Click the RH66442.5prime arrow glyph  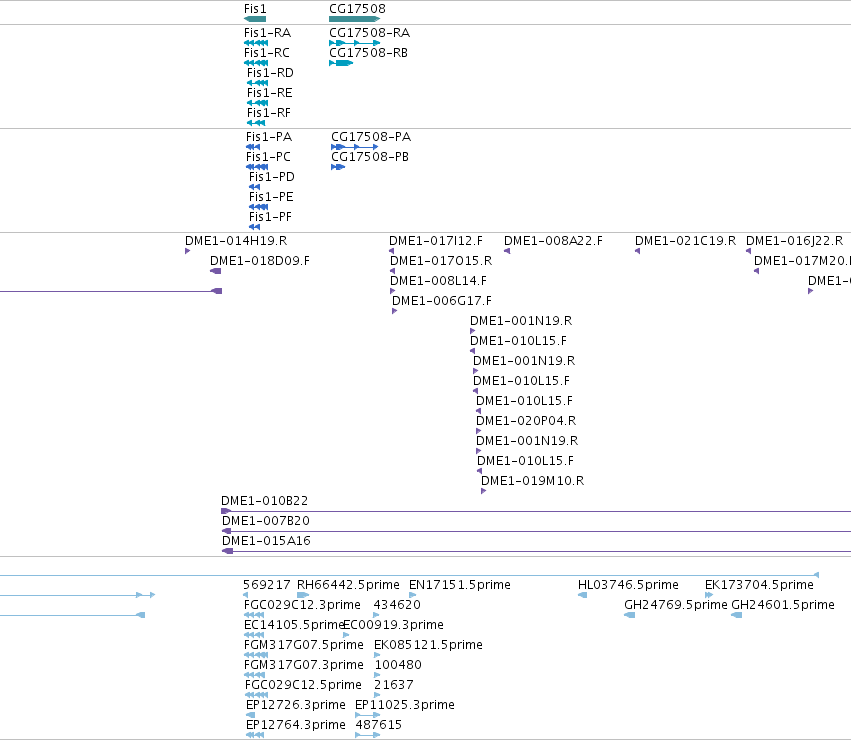click(303, 596)
